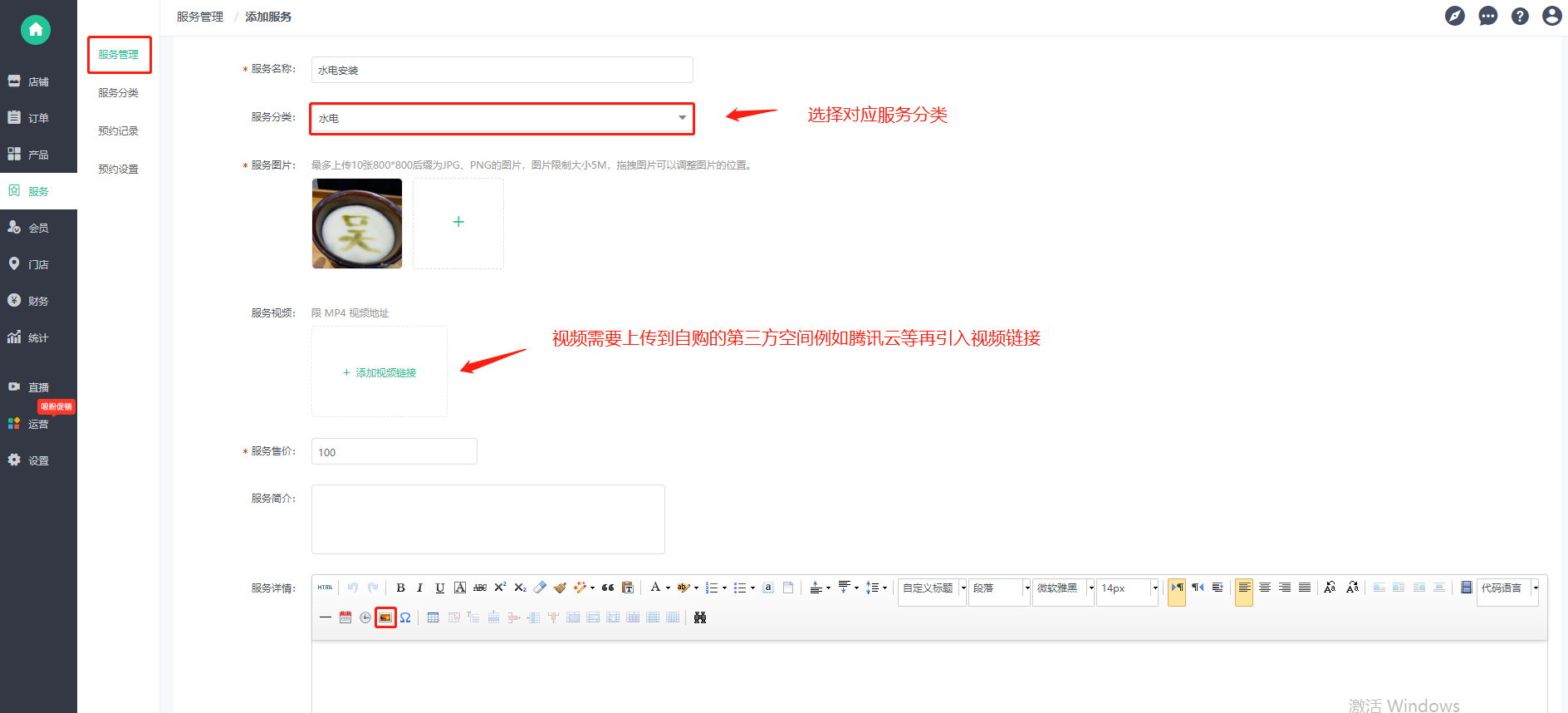Toggle bold formatting in the editor toolbar

click(400, 588)
